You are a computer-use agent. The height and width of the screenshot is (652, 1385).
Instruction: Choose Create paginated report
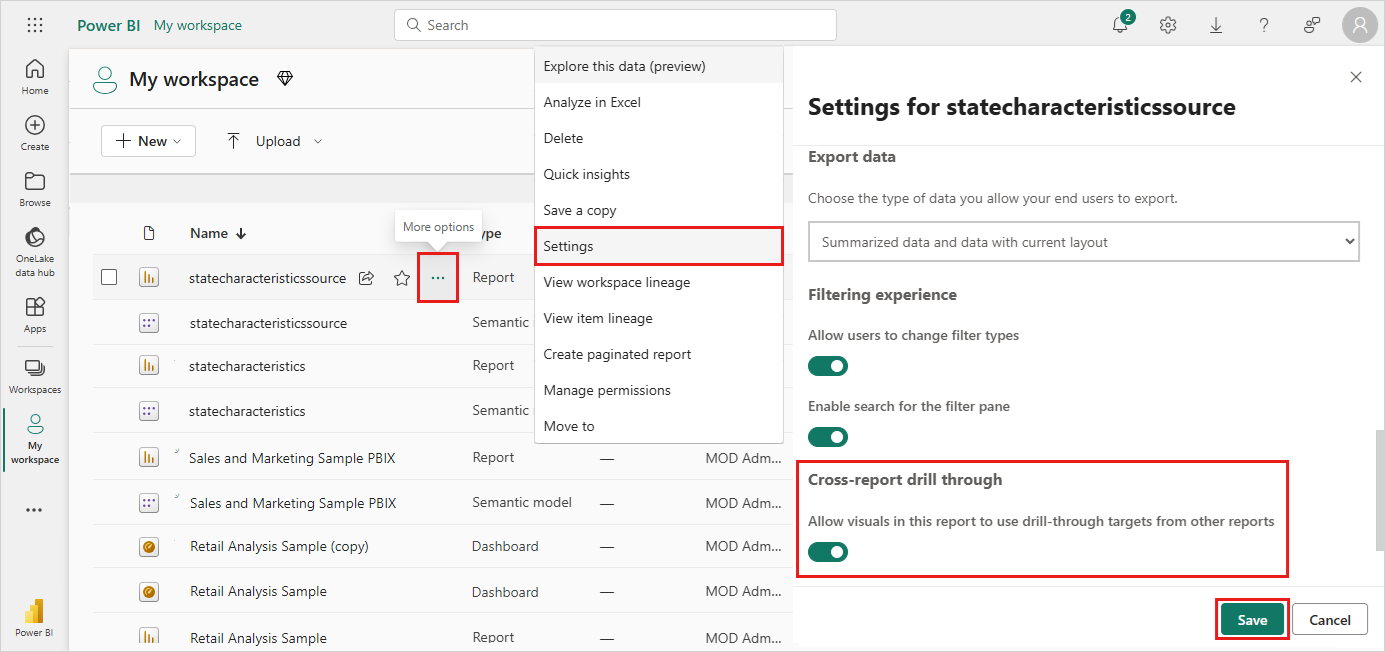(x=659, y=354)
